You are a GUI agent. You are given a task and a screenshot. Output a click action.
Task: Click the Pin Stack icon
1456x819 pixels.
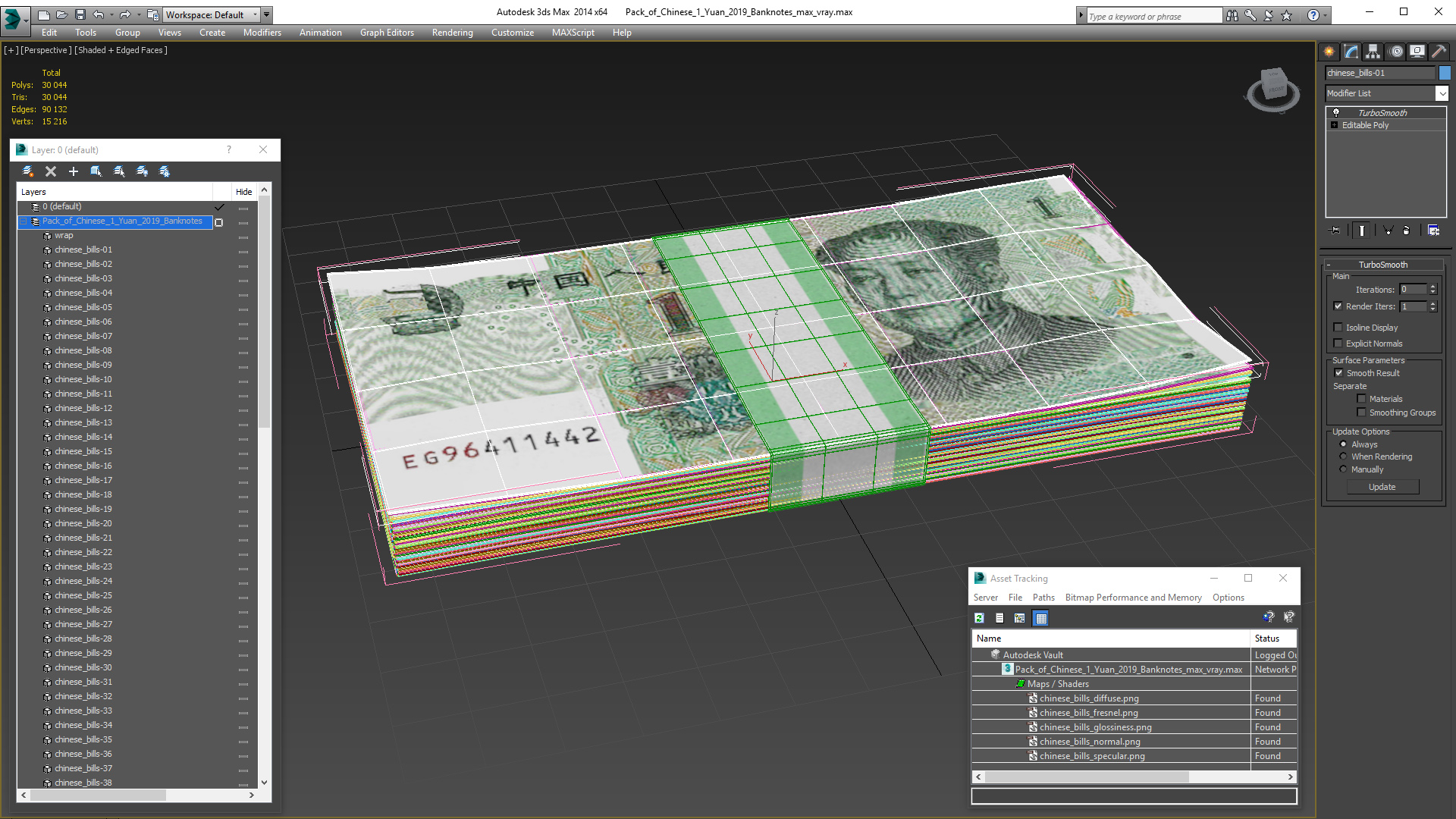pyautogui.click(x=1335, y=231)
